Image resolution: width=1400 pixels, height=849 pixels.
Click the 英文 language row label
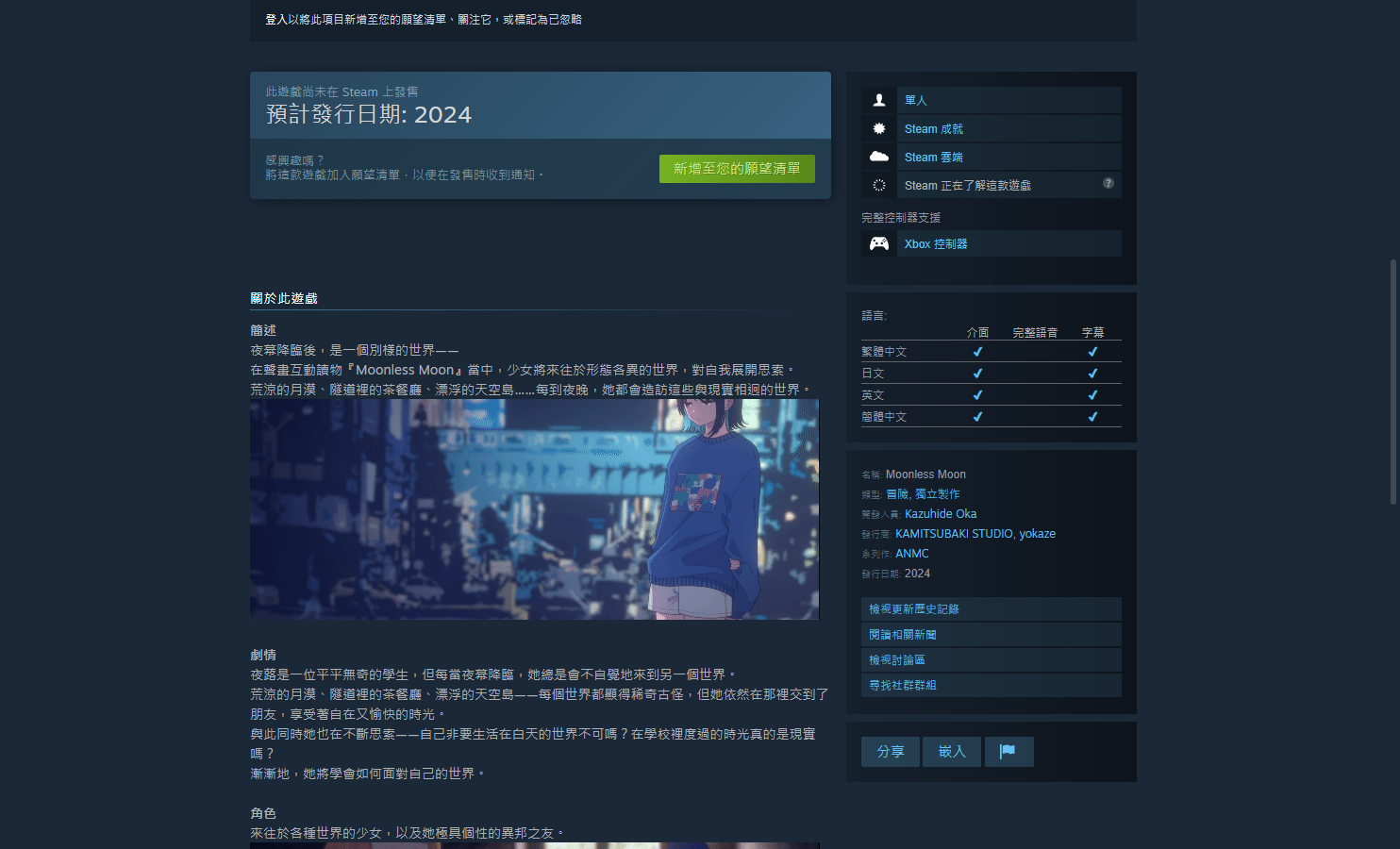873,395
